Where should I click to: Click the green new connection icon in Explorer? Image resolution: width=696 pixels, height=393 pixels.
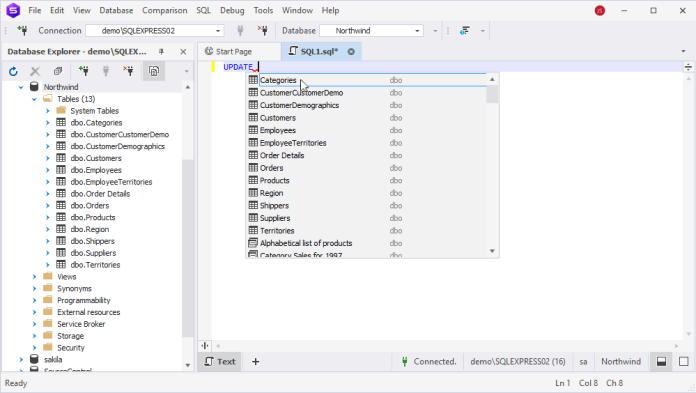pyautogui.click(x=83, y=71)
